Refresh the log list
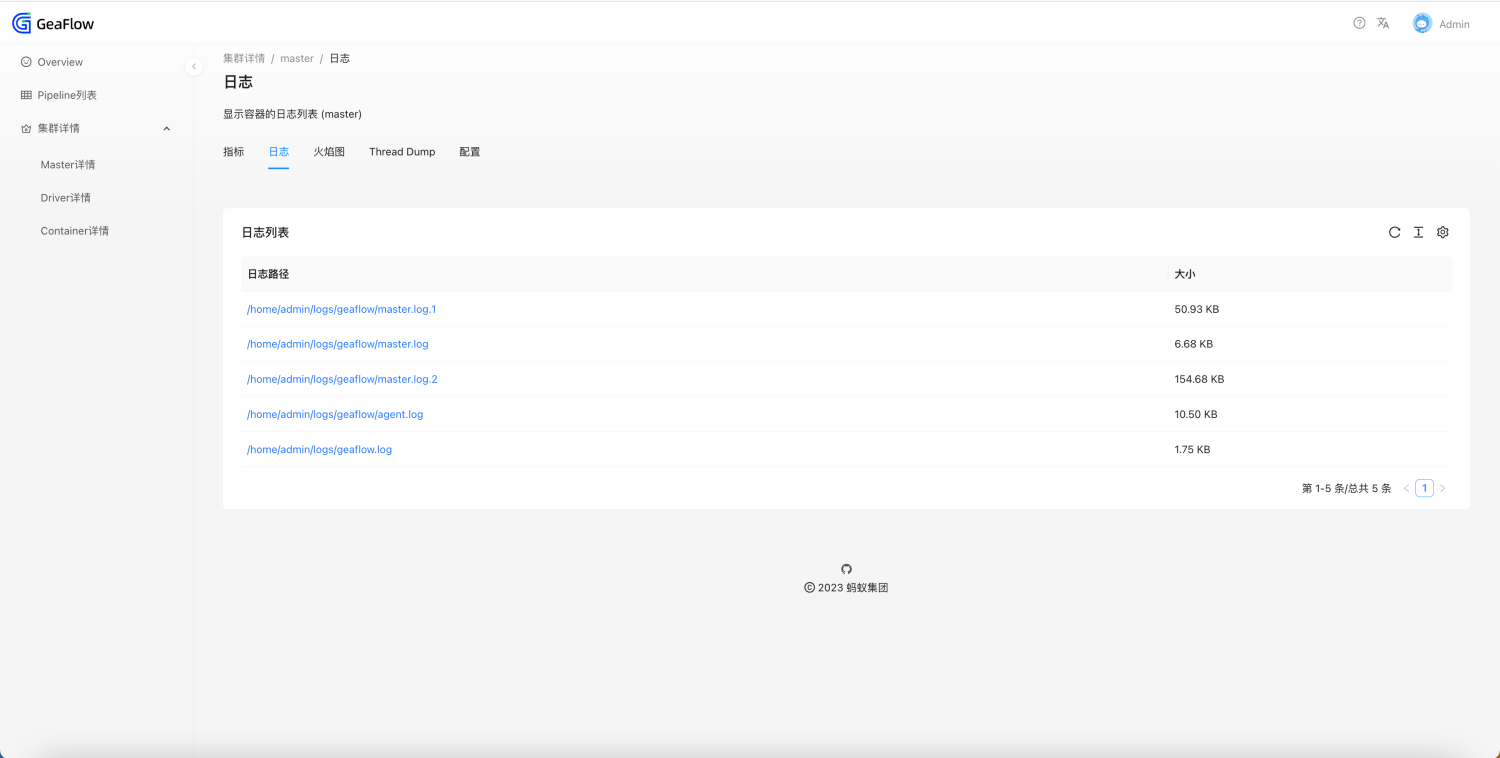This screenshot has width=1500, height=758. (x=1394, y=232)
